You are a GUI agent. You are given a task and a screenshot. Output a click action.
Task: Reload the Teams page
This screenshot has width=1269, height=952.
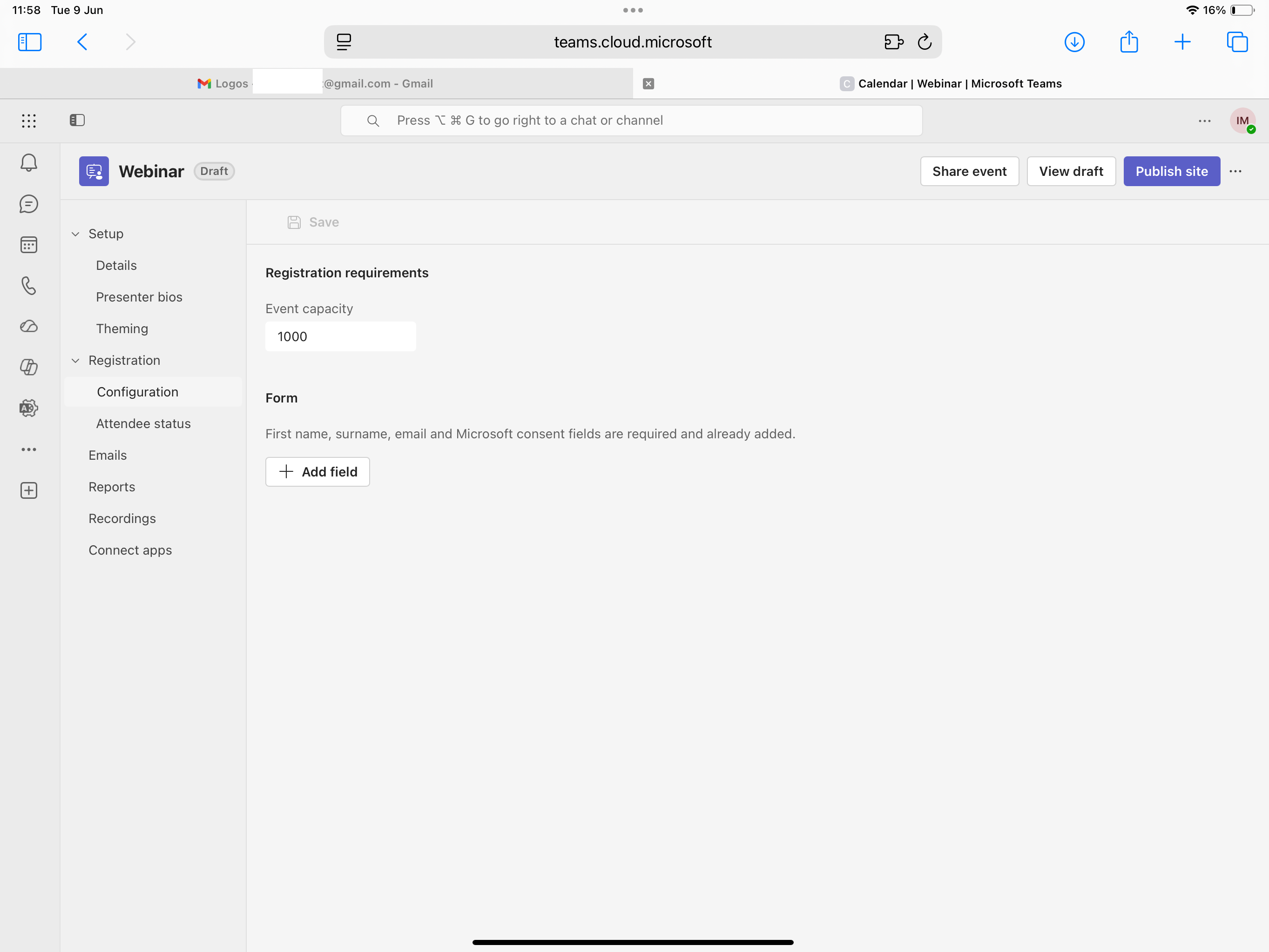pos(924,42)
